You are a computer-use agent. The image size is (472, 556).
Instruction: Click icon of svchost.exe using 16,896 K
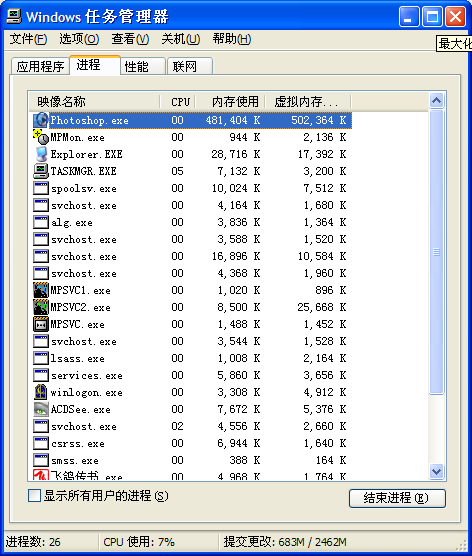pos(40,256)
